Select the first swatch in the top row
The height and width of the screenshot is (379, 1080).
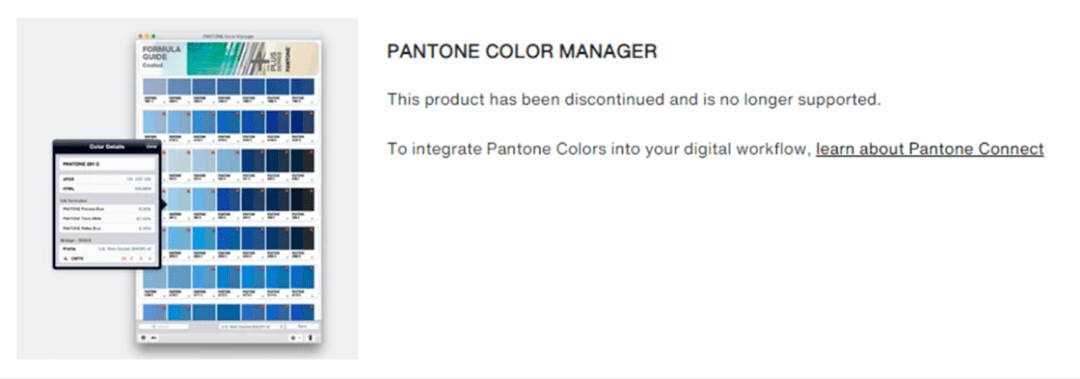pyautogui.click(x=154, y=87)
